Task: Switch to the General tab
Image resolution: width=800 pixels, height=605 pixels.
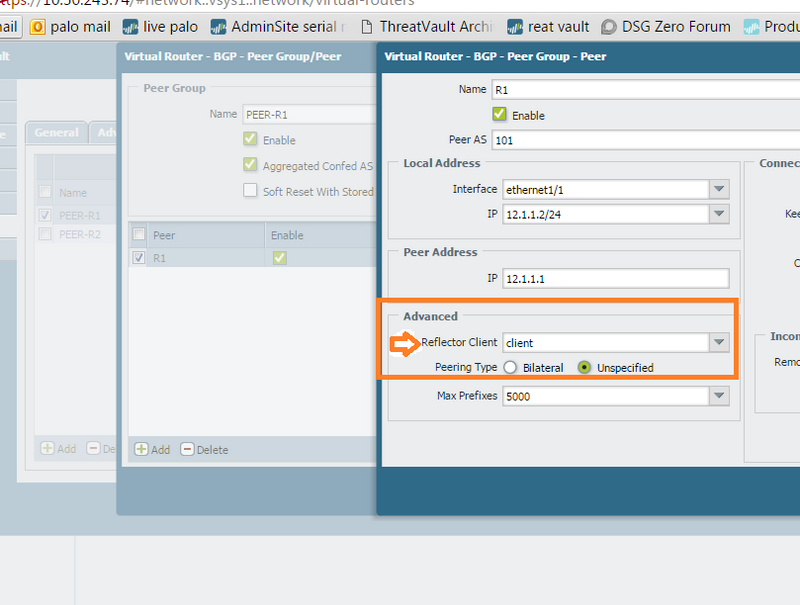Action: (57, 133)
